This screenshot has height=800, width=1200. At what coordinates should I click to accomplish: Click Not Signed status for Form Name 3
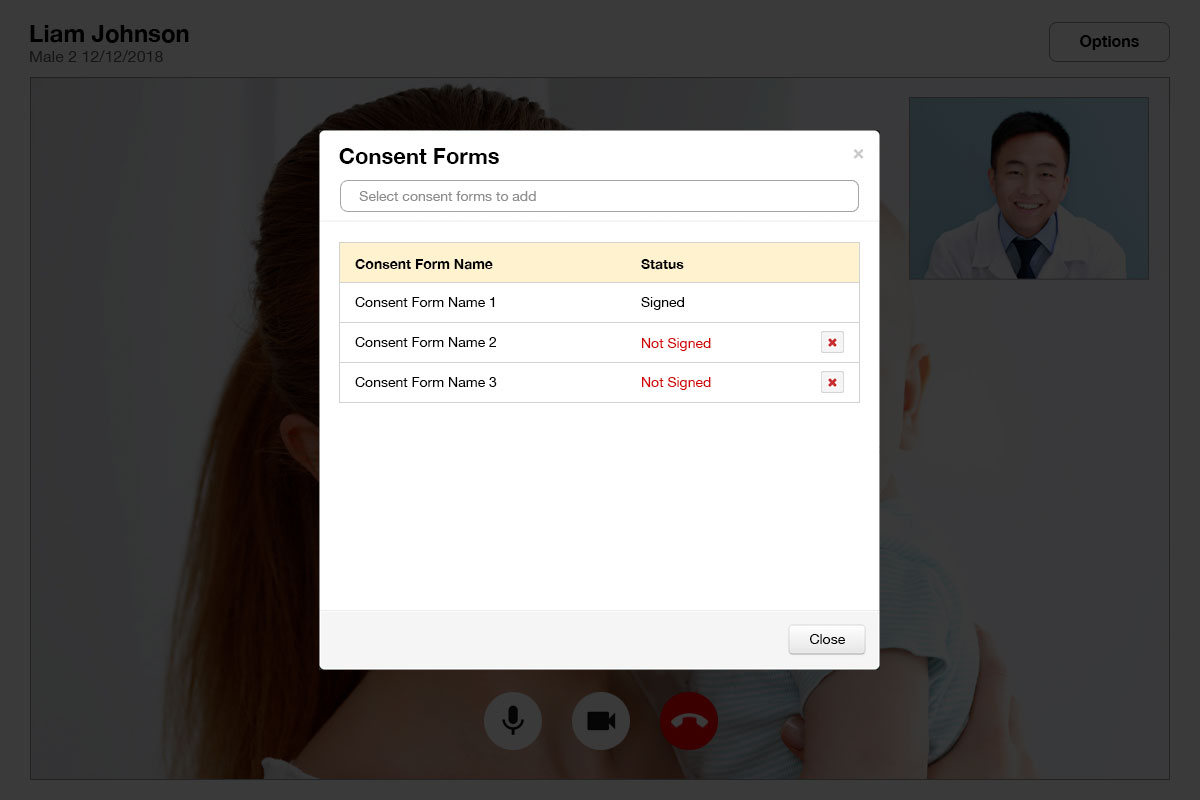coord(676,382)
